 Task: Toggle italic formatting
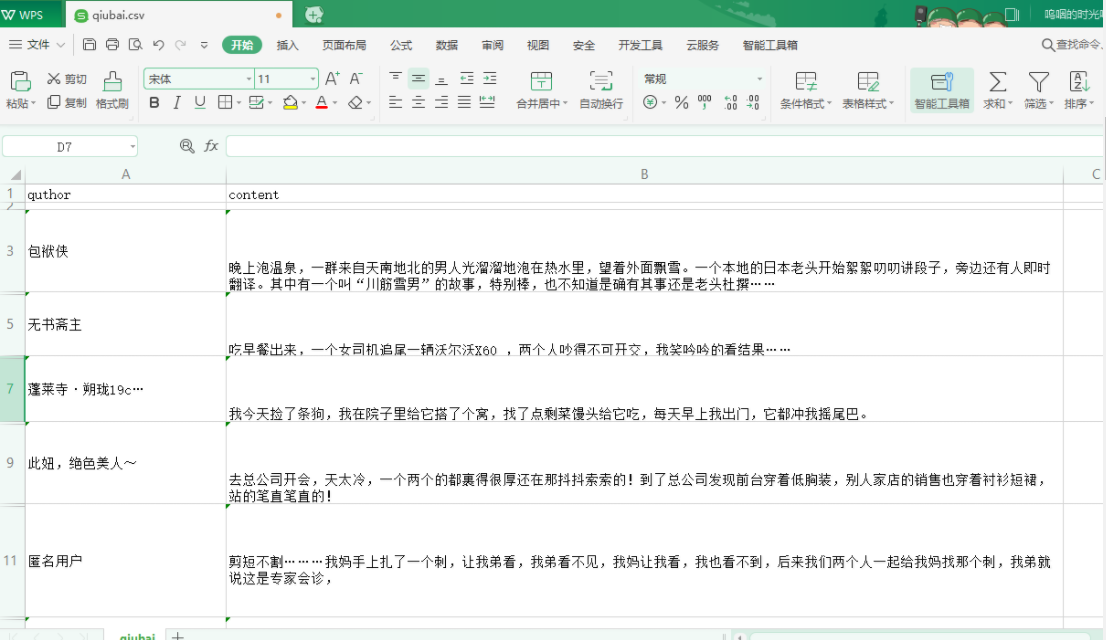177,103
